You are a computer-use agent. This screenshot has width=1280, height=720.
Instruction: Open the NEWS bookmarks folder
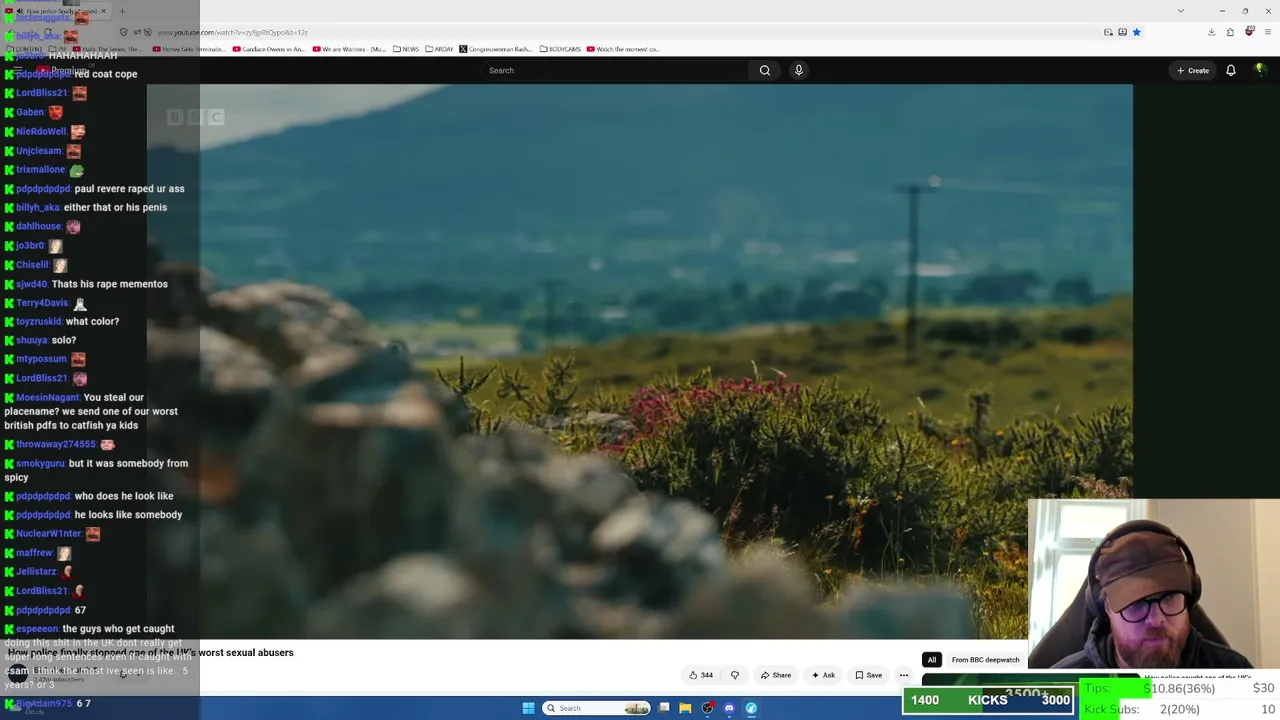[406, 49]
